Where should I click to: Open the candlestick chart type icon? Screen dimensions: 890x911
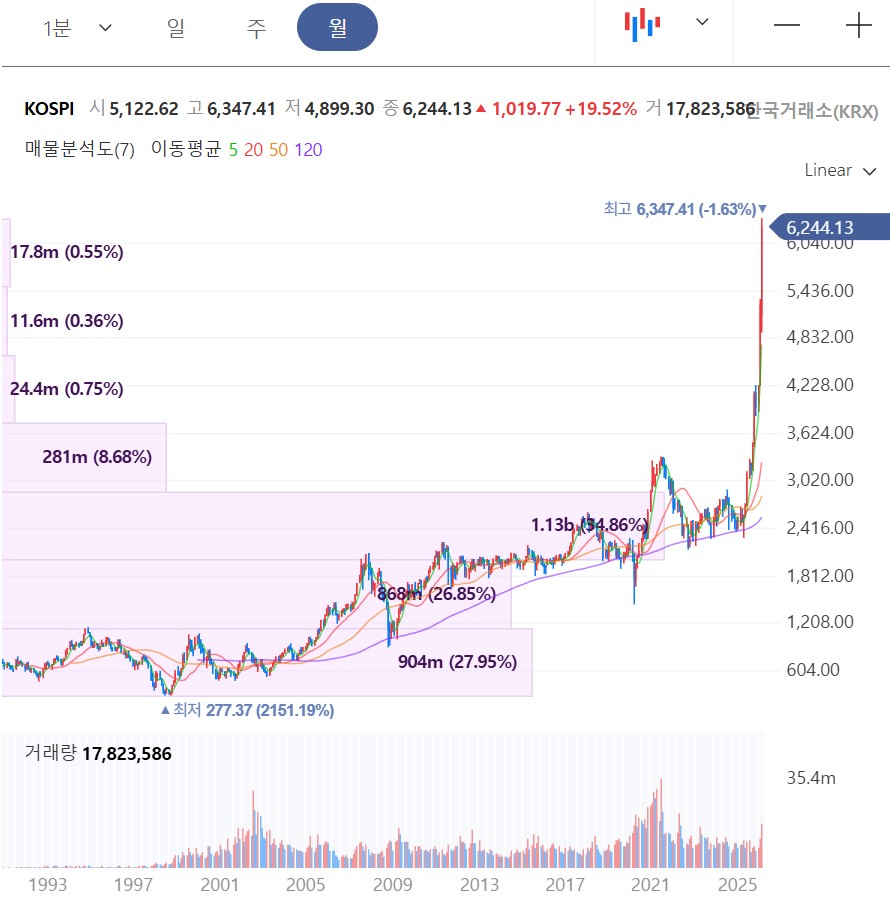coord(643,24)
